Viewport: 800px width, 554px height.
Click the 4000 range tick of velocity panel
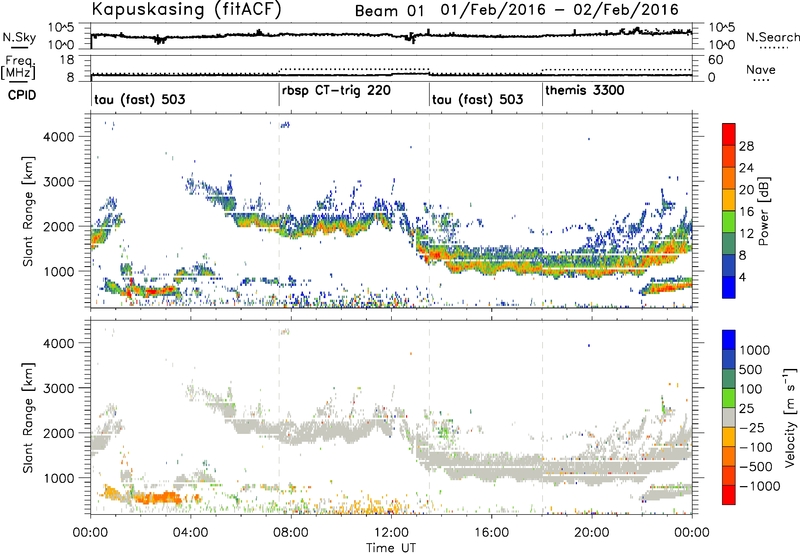pos(59,343)
